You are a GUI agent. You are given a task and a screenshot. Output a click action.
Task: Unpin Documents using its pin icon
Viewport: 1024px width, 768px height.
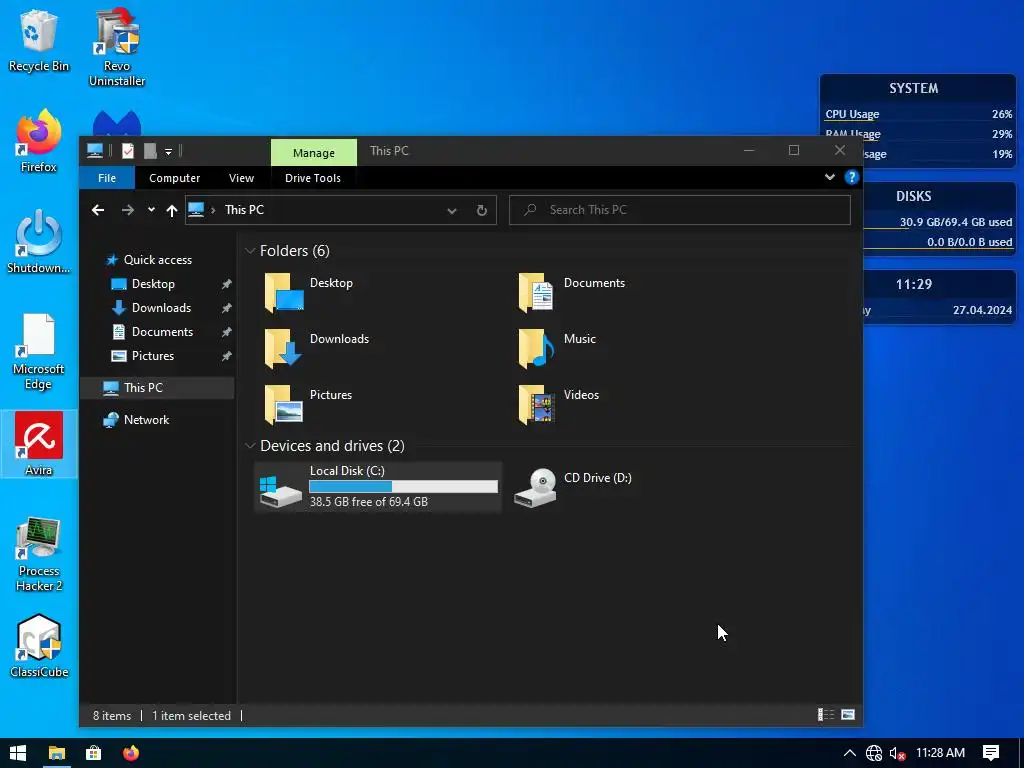(x=226, y=332)
